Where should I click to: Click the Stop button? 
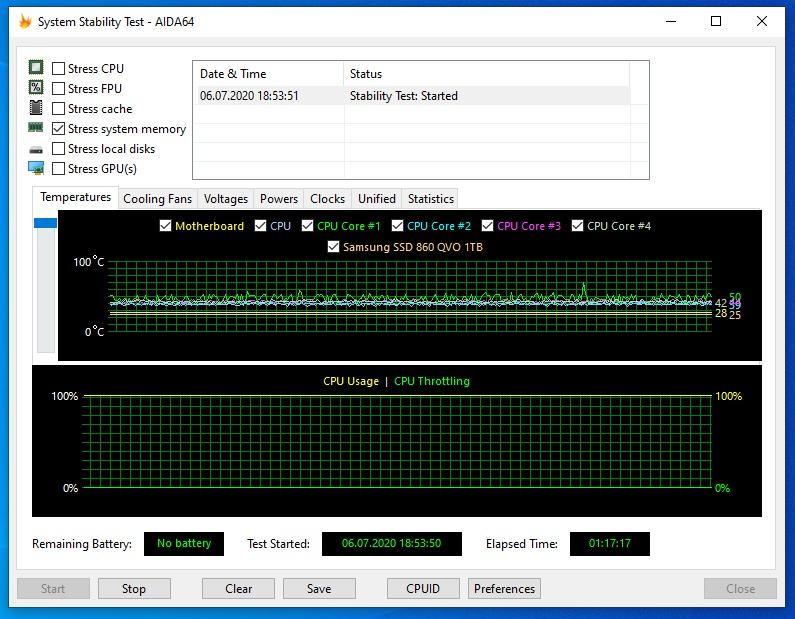[x=134, y=589]
